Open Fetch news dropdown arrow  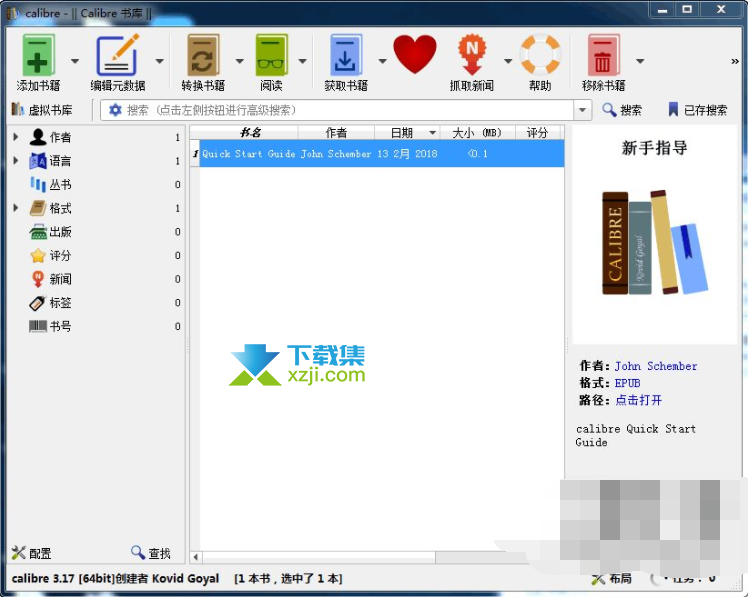pyautogui.click(x=508, y=61)
